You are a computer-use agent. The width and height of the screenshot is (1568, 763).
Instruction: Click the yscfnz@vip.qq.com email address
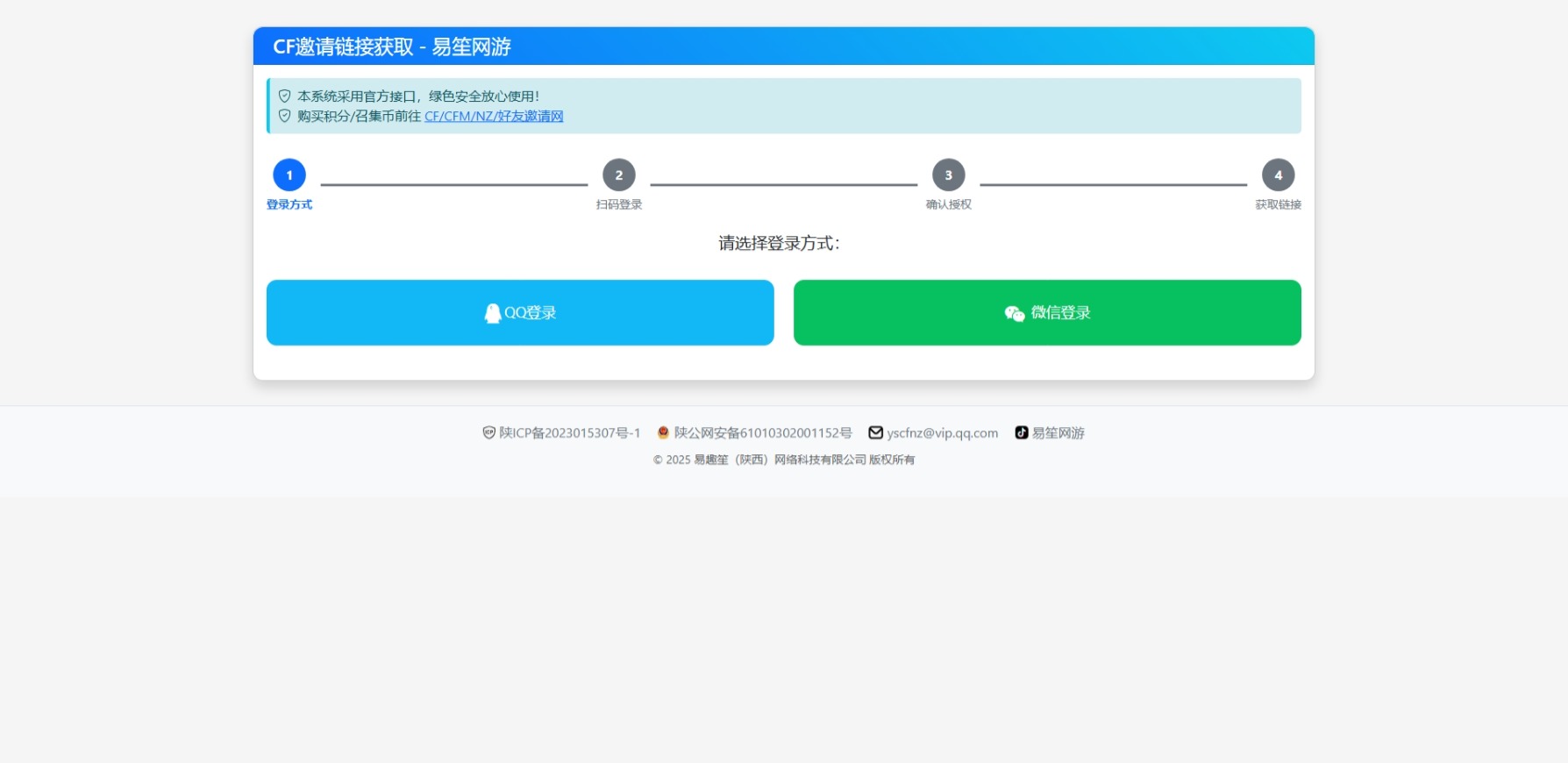click(942, 433)
